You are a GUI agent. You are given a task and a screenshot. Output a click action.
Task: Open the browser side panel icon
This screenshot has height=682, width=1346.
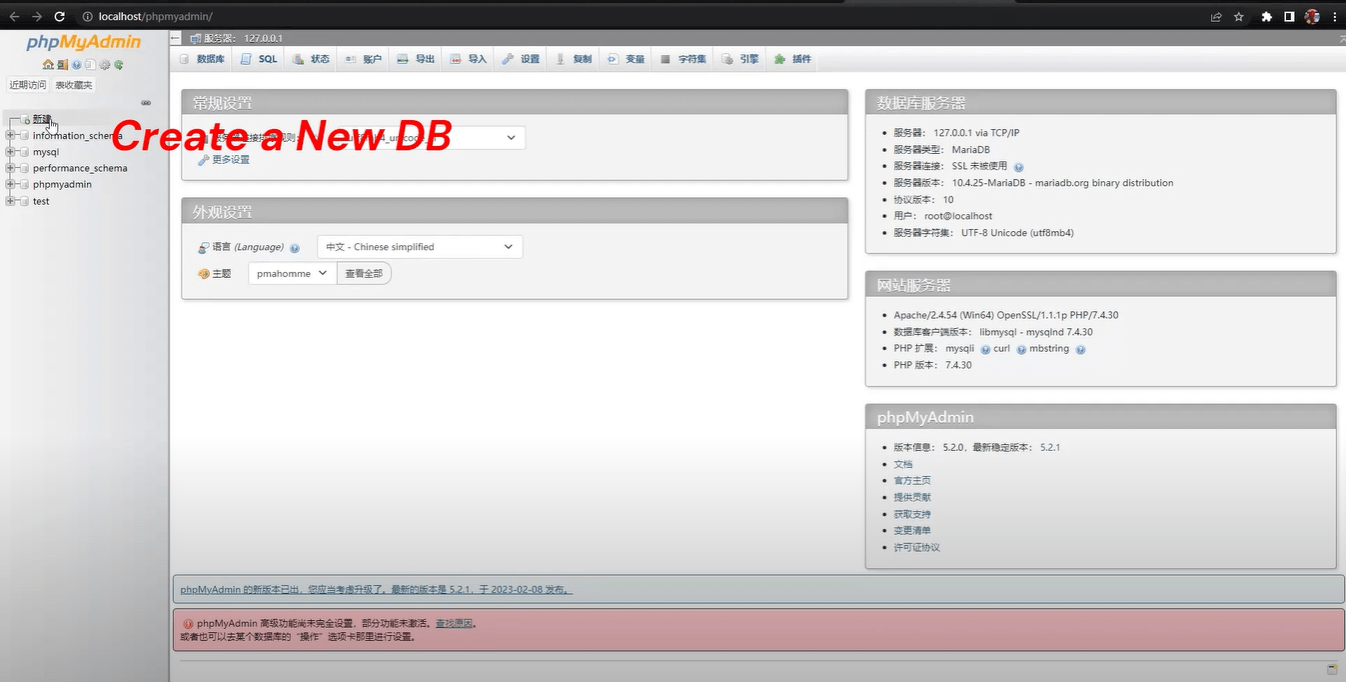1289,16
